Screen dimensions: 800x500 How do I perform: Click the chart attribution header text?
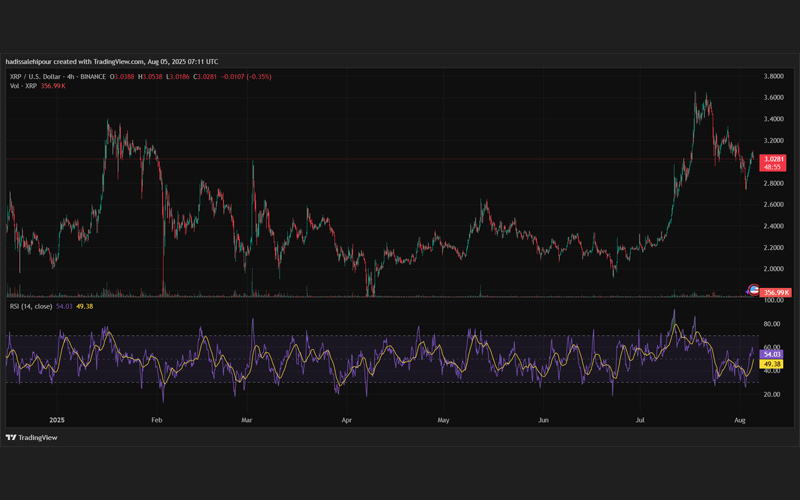point(112,62)
